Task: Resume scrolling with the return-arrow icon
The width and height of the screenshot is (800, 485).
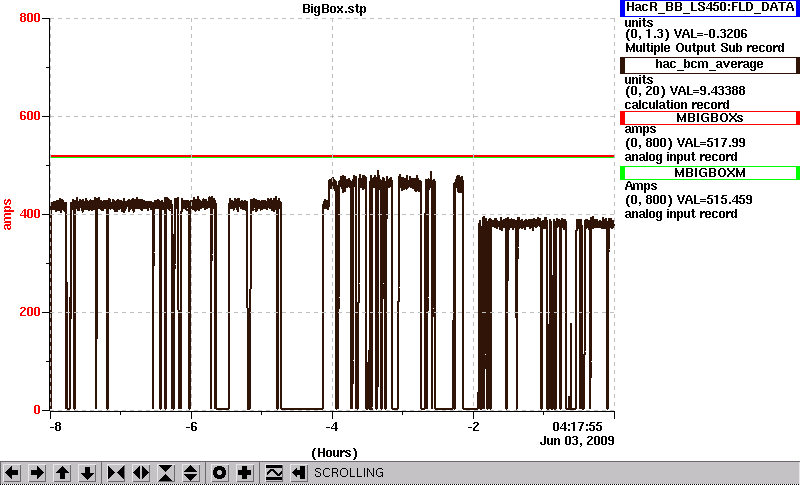Action: pos(298,473)
